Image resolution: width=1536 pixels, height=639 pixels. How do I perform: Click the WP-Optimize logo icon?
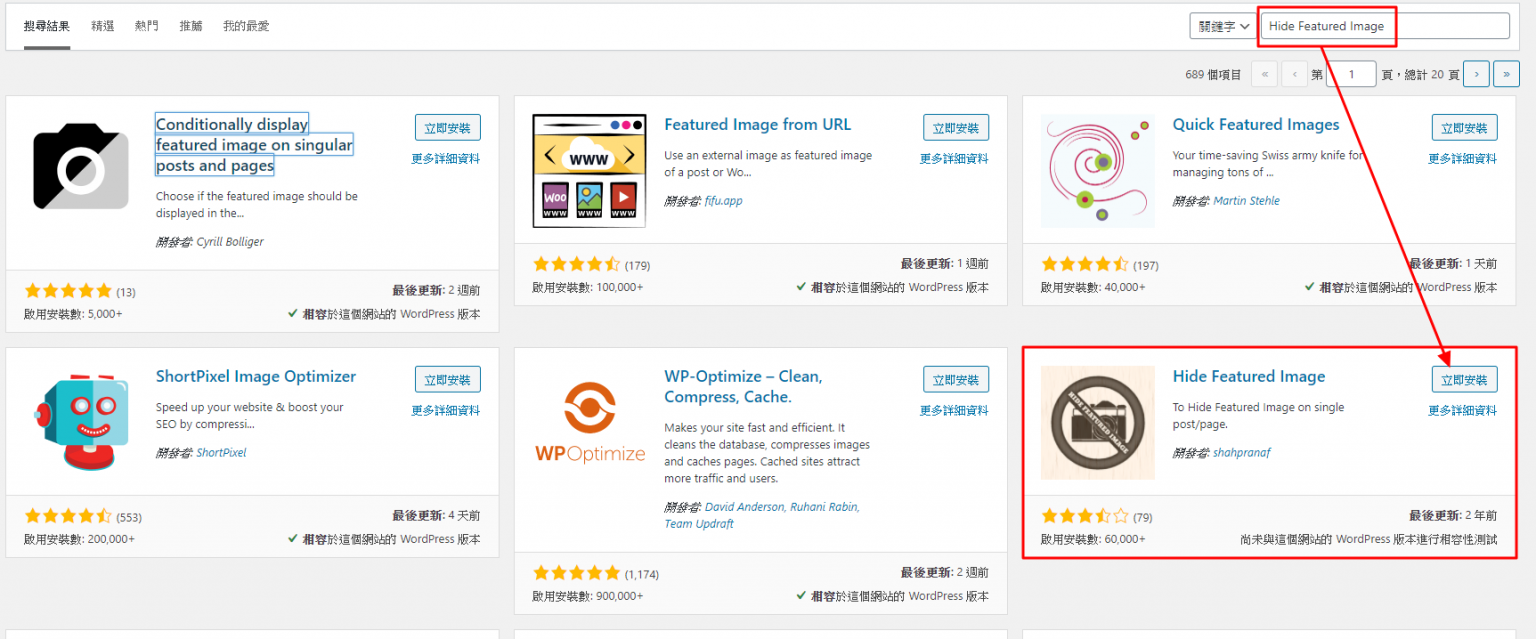tap(589, 422)
